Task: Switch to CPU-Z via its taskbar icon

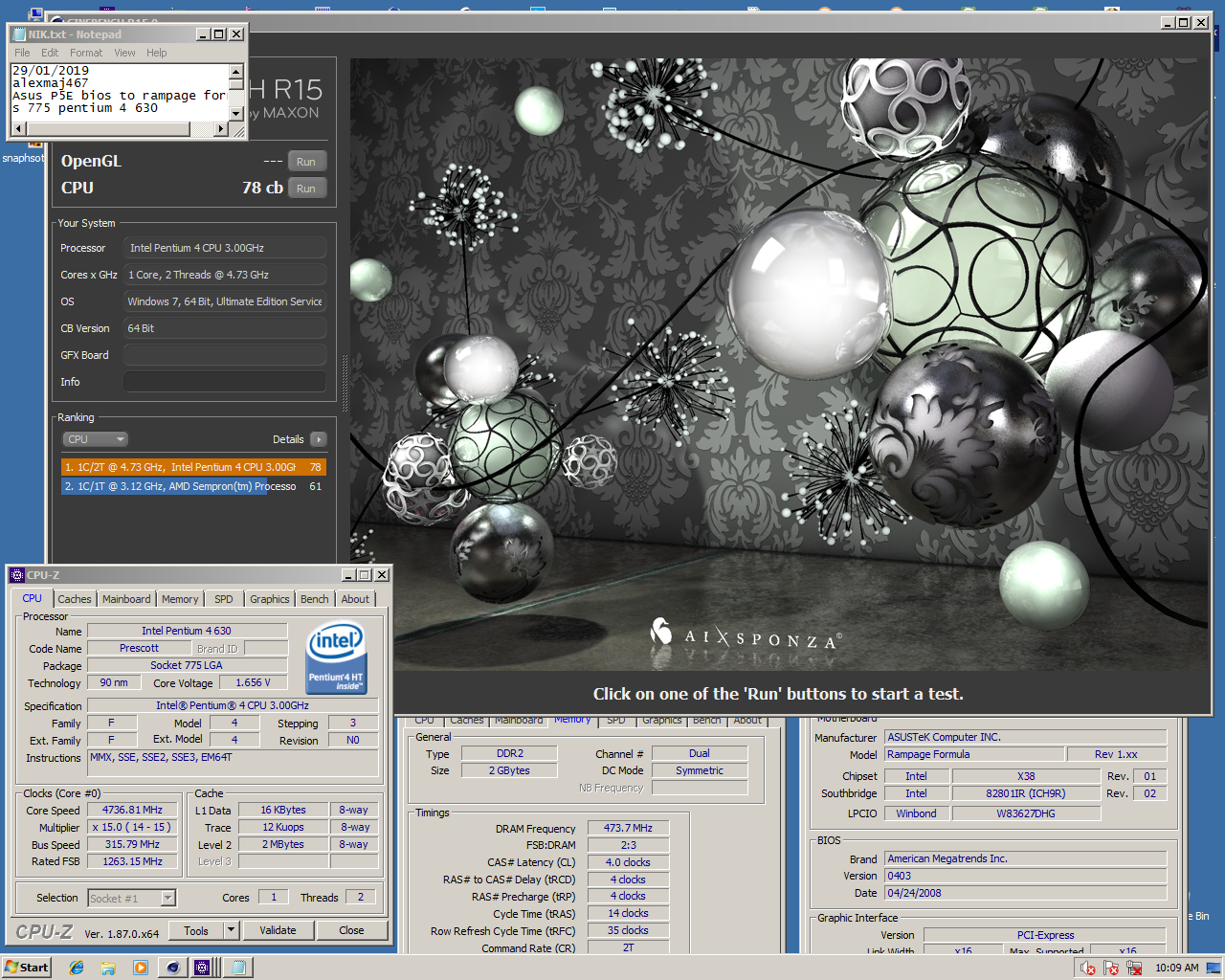Action: (203, 968)
